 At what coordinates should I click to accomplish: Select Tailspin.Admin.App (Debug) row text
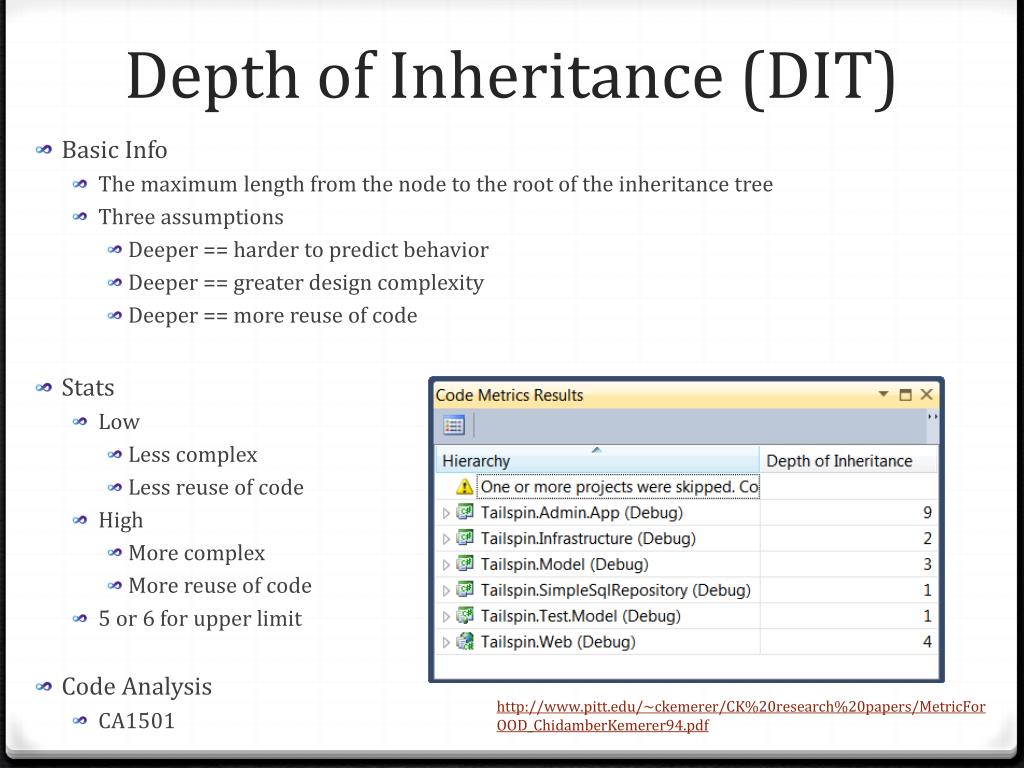pyautogui.click(x=581, y=513)
